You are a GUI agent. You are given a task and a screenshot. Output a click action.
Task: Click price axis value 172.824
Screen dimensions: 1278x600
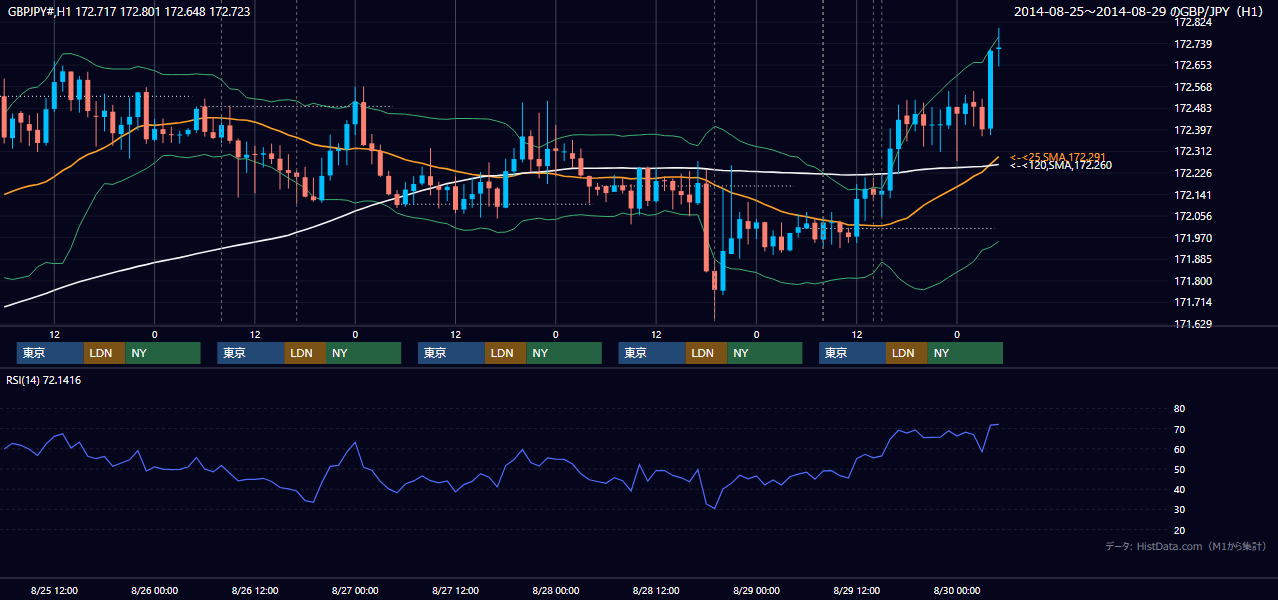(1193, 22)
